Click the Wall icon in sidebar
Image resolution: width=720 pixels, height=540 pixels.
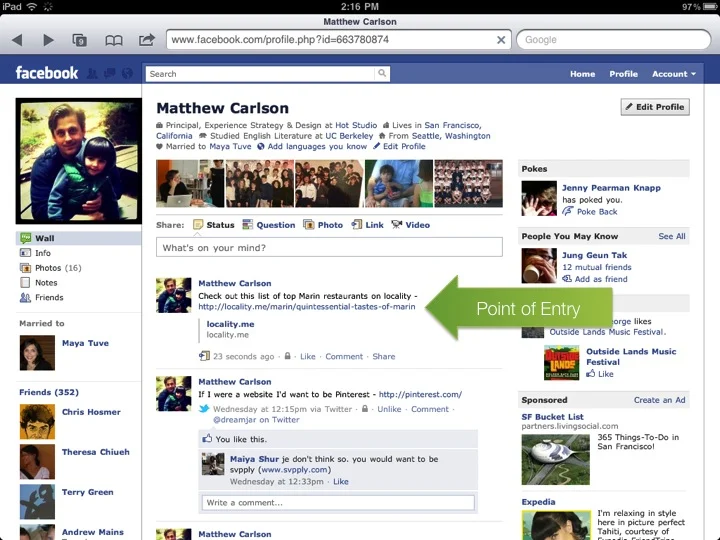coord(25,238)
